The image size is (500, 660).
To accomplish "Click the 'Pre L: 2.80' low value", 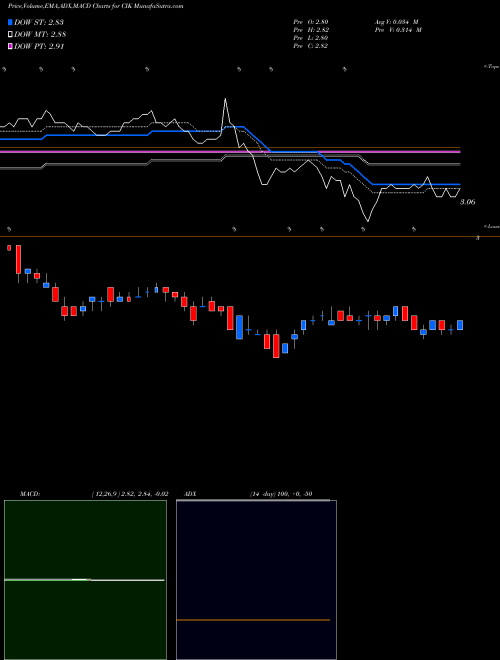I will pyautogui.click(x=311, y=38).
